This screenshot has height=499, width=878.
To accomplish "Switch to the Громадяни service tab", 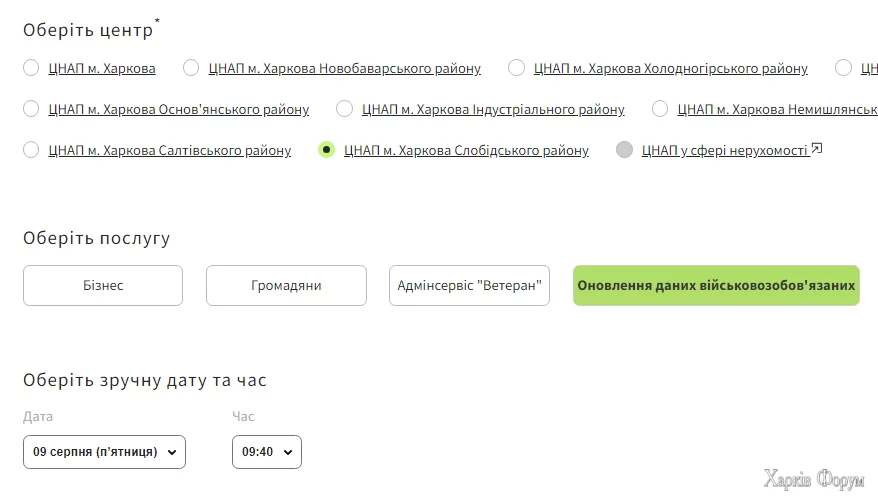I will pos(286,285).
